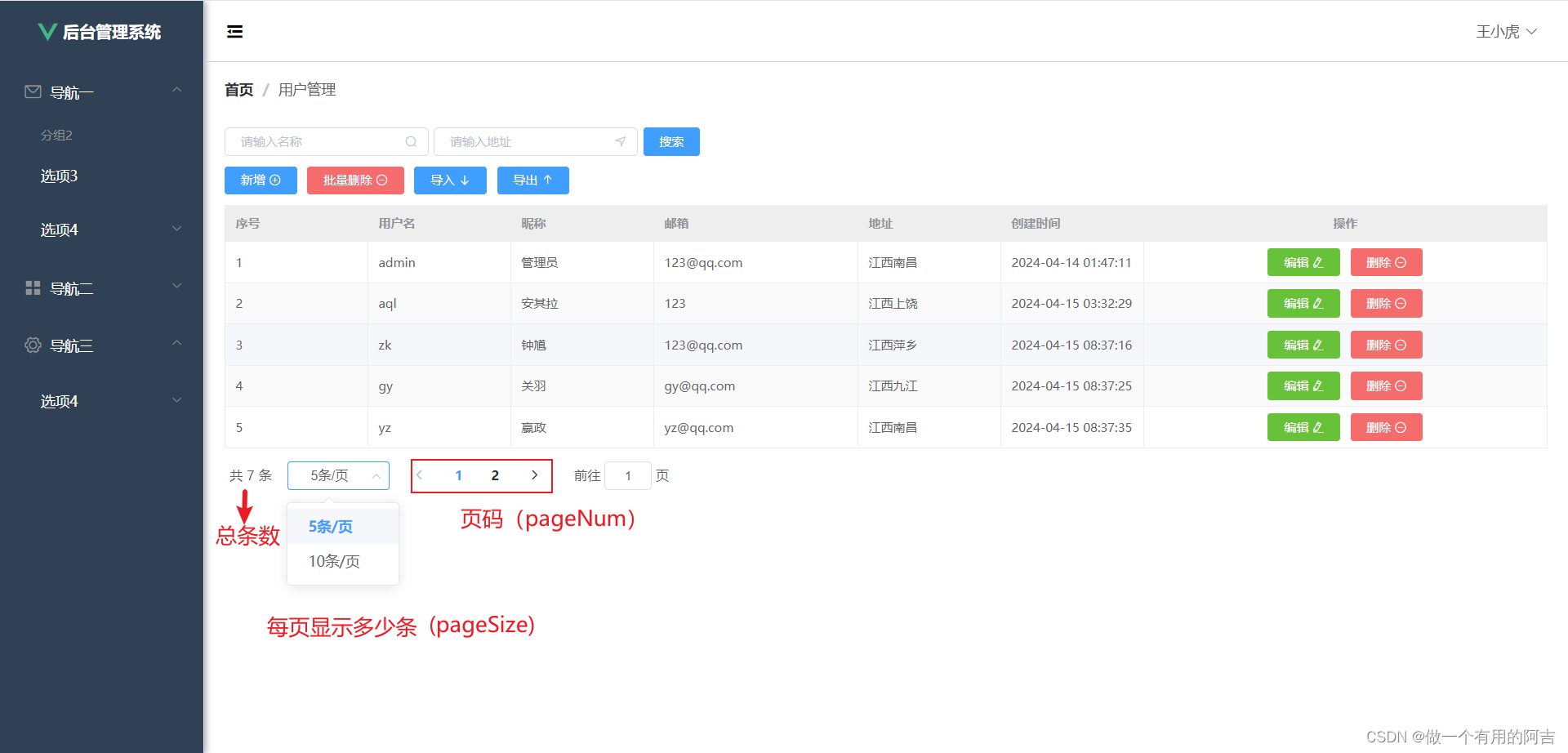Edit the zk user row
This screenshot has height=753, width=1568.
pos(1303,345)
